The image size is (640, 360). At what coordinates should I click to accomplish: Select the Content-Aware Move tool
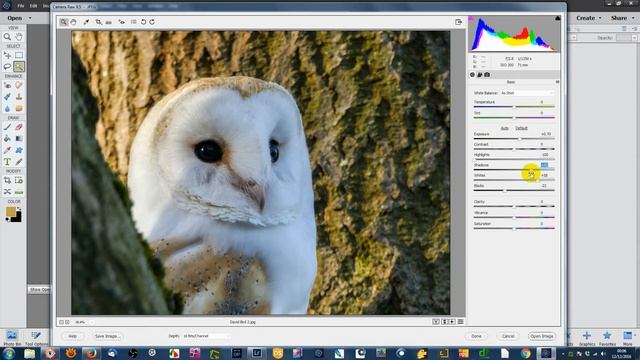point(7,192)
